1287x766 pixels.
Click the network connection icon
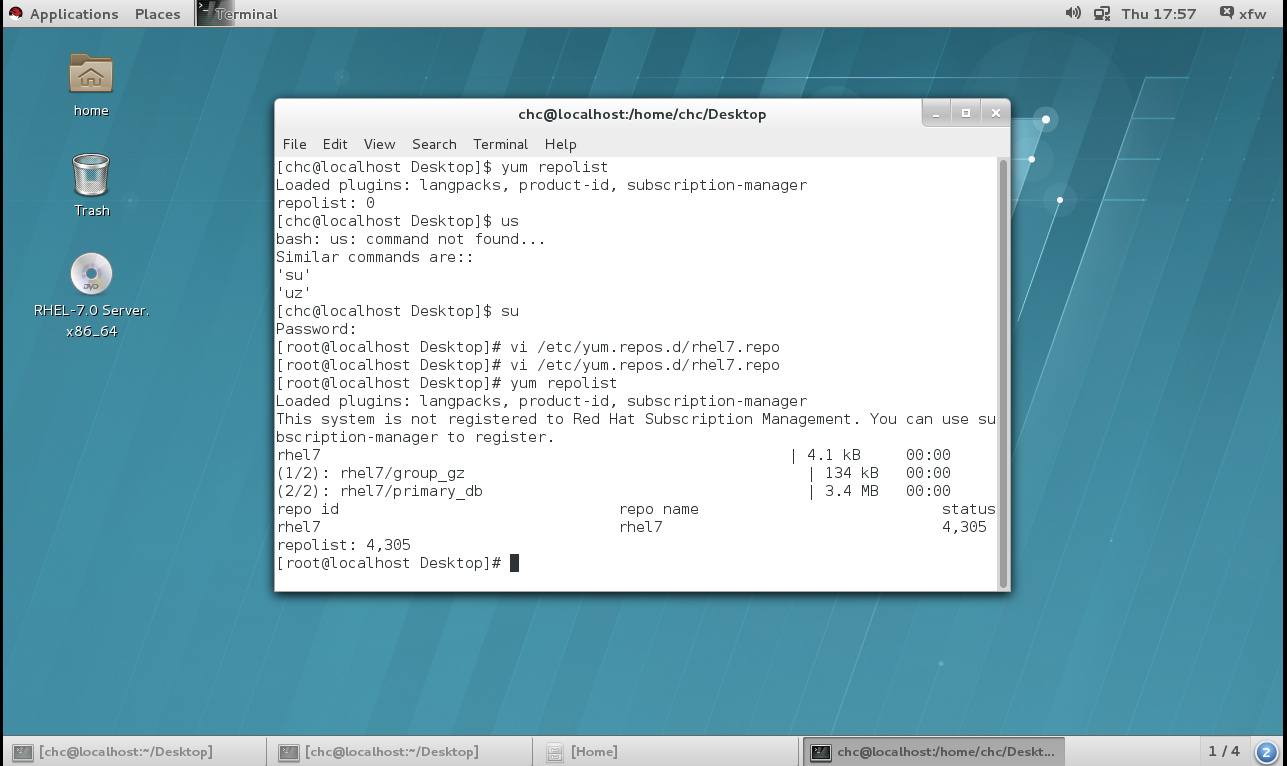[x=1102, y=13]
